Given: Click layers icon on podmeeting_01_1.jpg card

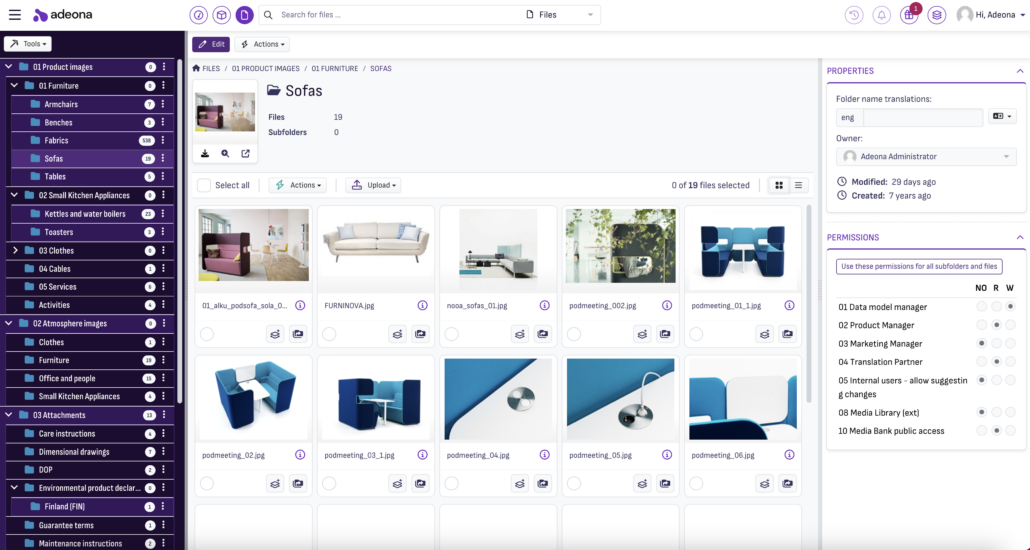Looking at the screenshot, I should 765,334.
